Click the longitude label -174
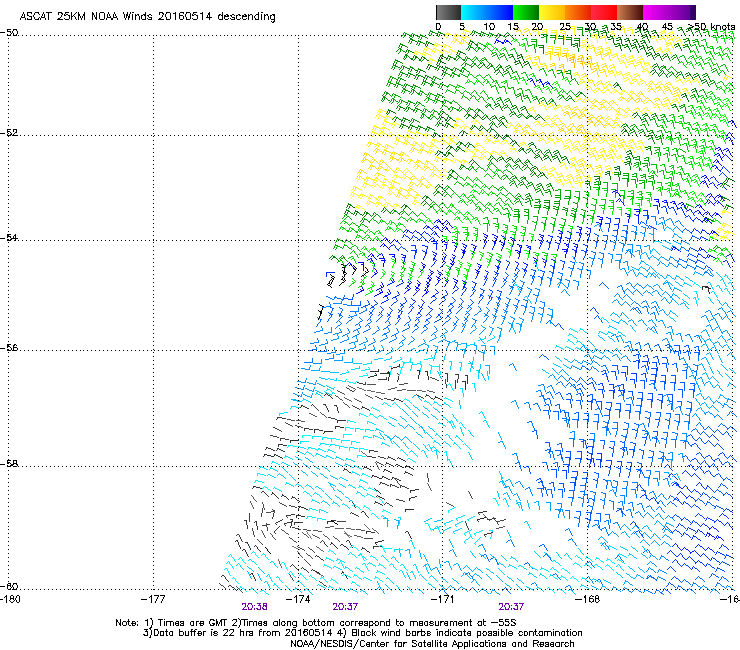 coord(298,599)
